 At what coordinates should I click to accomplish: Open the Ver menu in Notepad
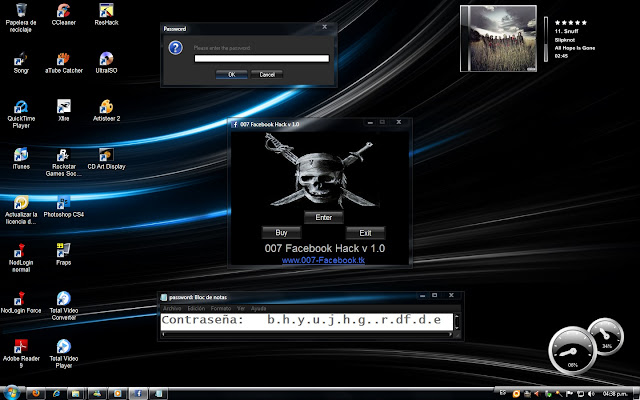click(x=241, y=309)
